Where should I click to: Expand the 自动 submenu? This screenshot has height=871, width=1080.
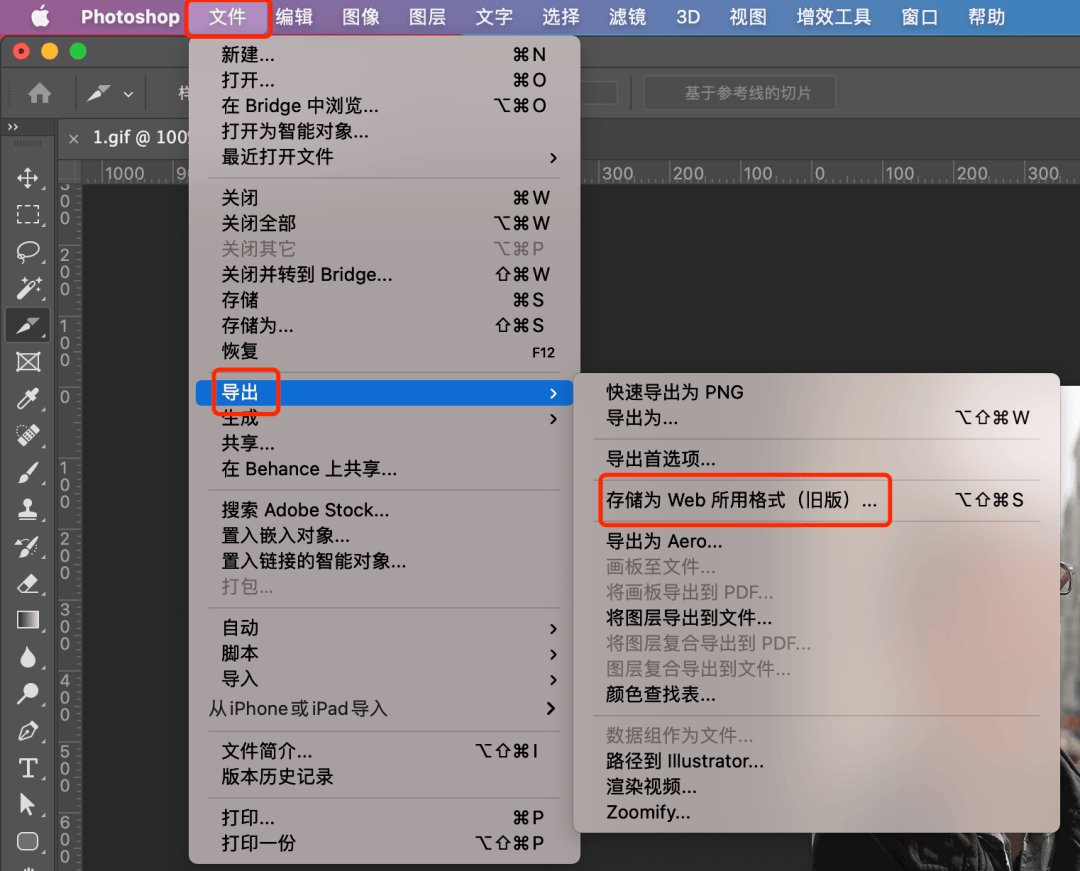point(386,628)
